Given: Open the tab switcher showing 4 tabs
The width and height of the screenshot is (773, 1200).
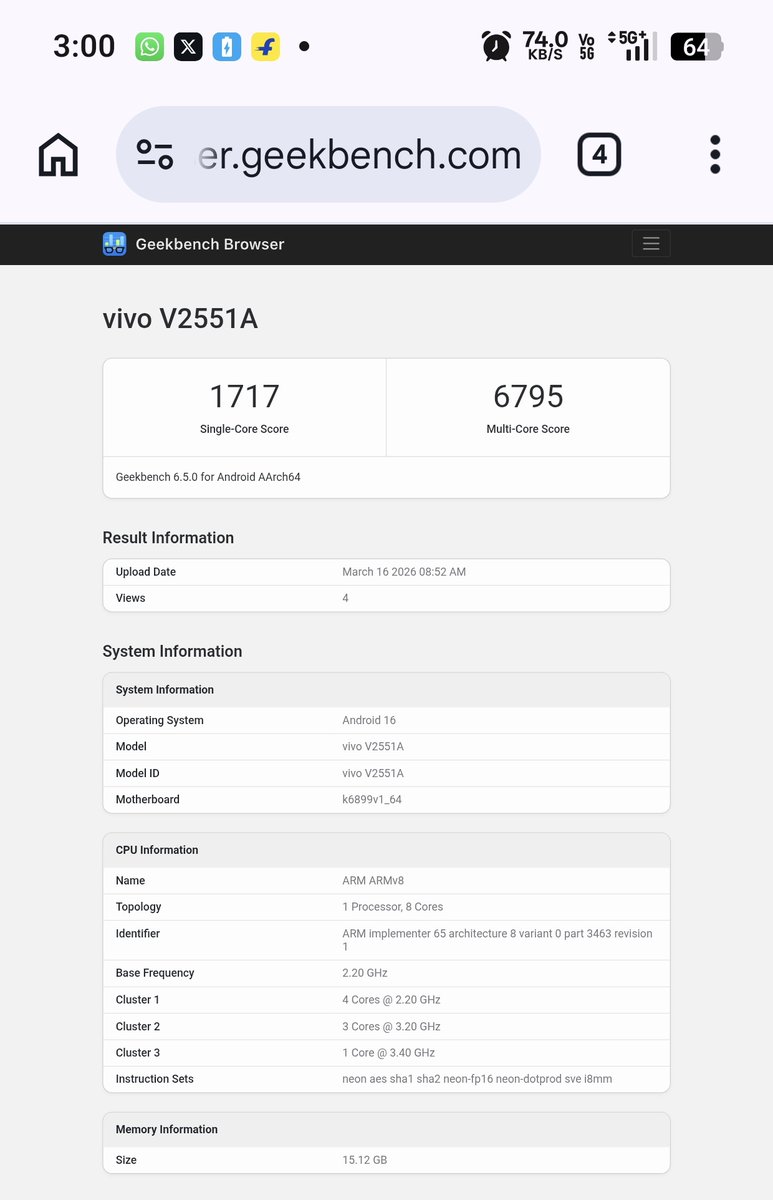Looking at the screenshot, I should 599,155.
